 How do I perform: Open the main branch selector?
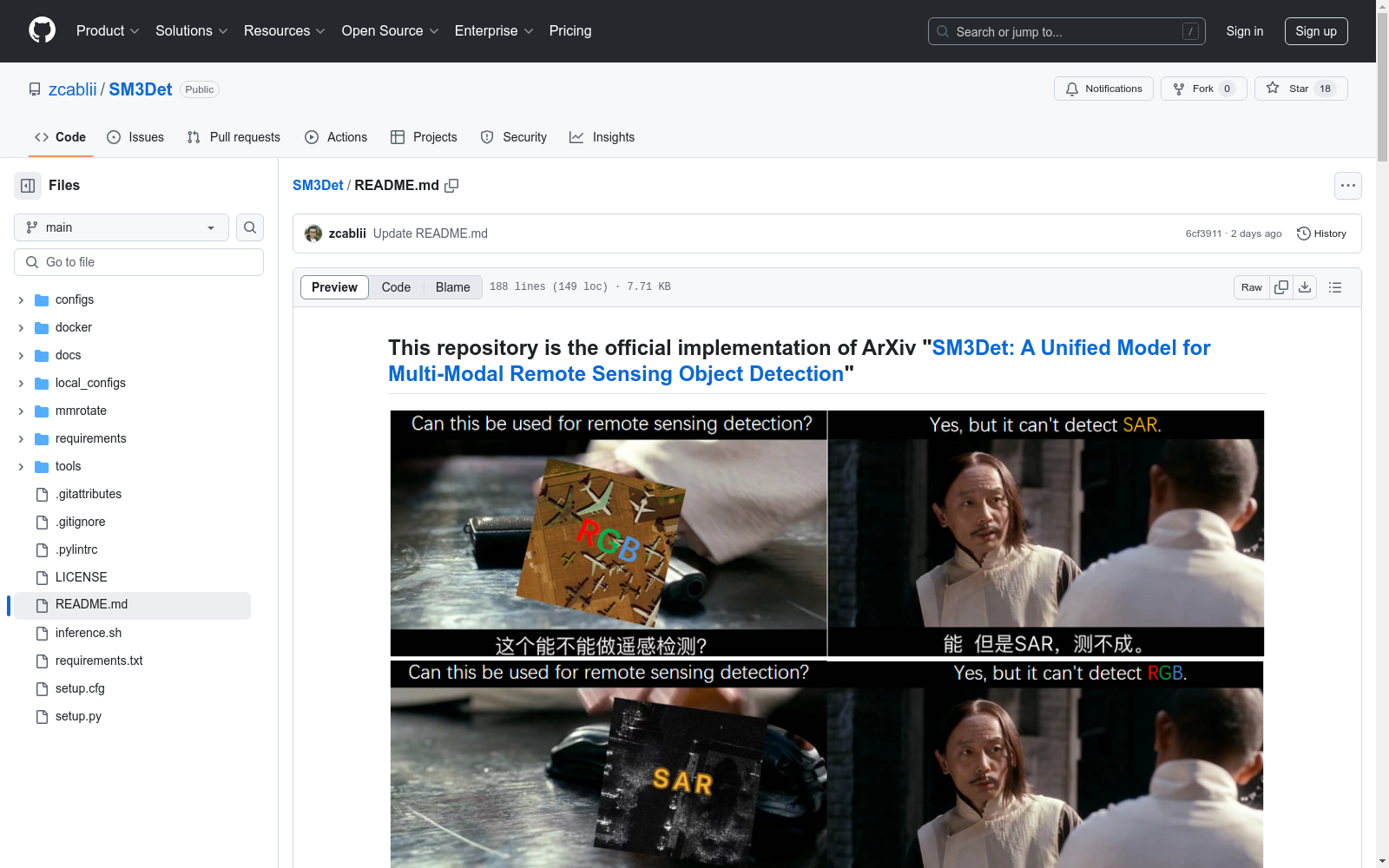pos(120,227)
